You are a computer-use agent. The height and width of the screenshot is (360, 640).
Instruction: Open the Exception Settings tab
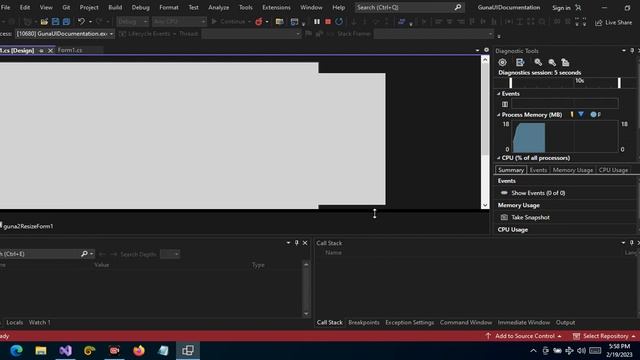(409, 322)
